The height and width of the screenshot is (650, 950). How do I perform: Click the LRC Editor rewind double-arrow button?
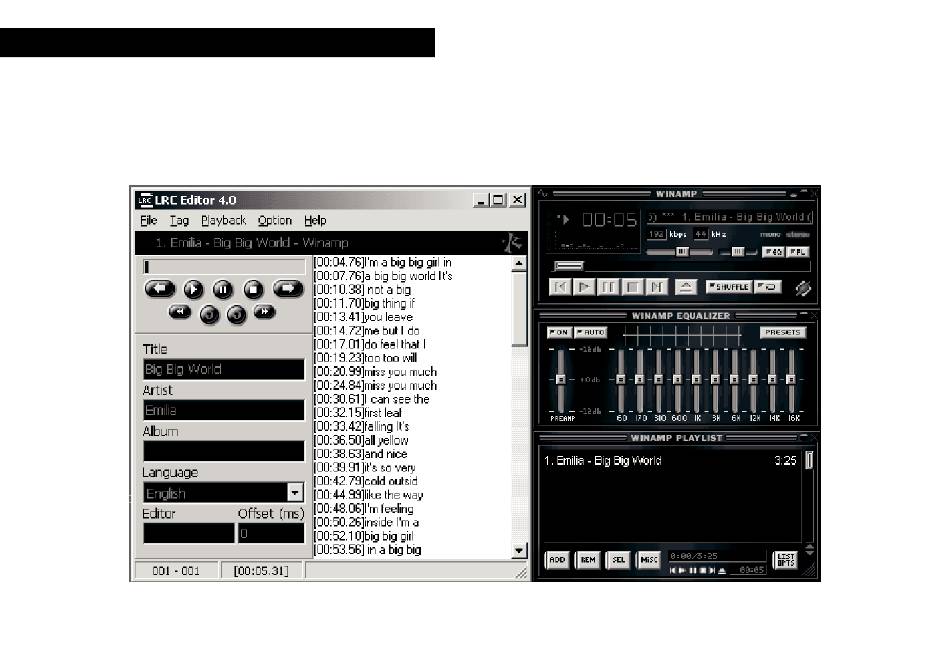pos(179,312)
